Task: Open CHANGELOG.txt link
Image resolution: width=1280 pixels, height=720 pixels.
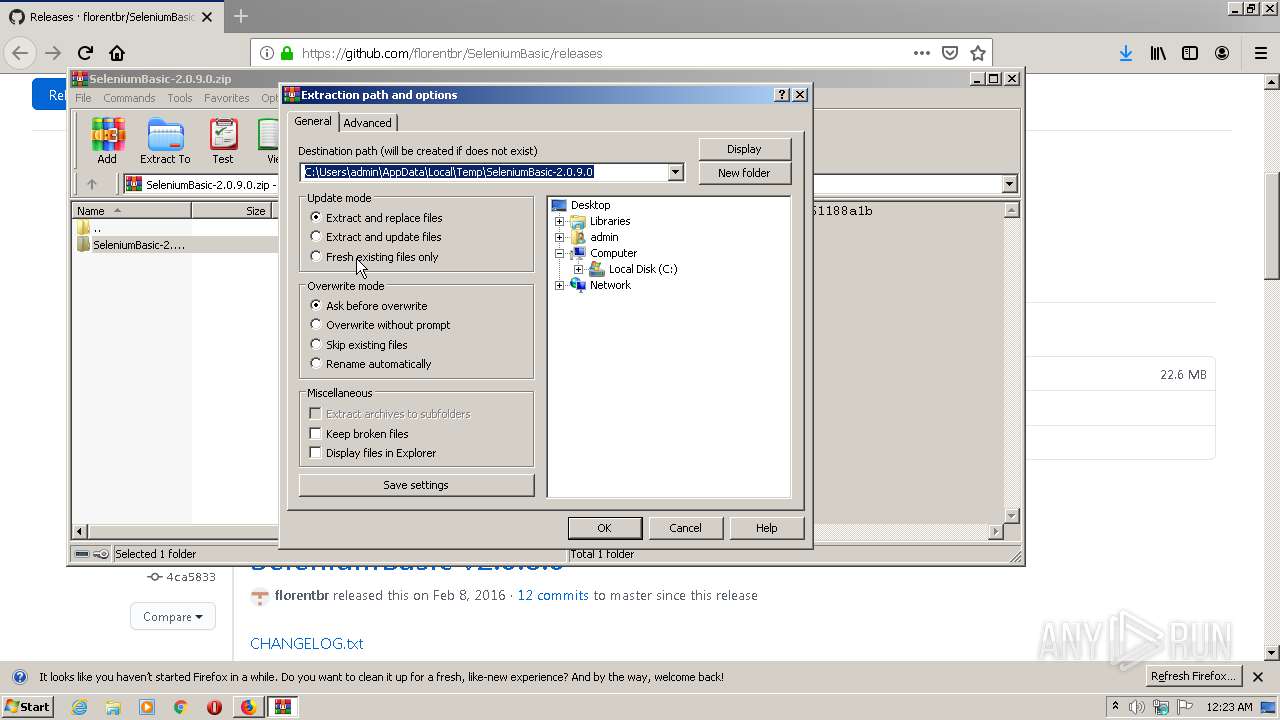Action: click(x=306, y=643)
